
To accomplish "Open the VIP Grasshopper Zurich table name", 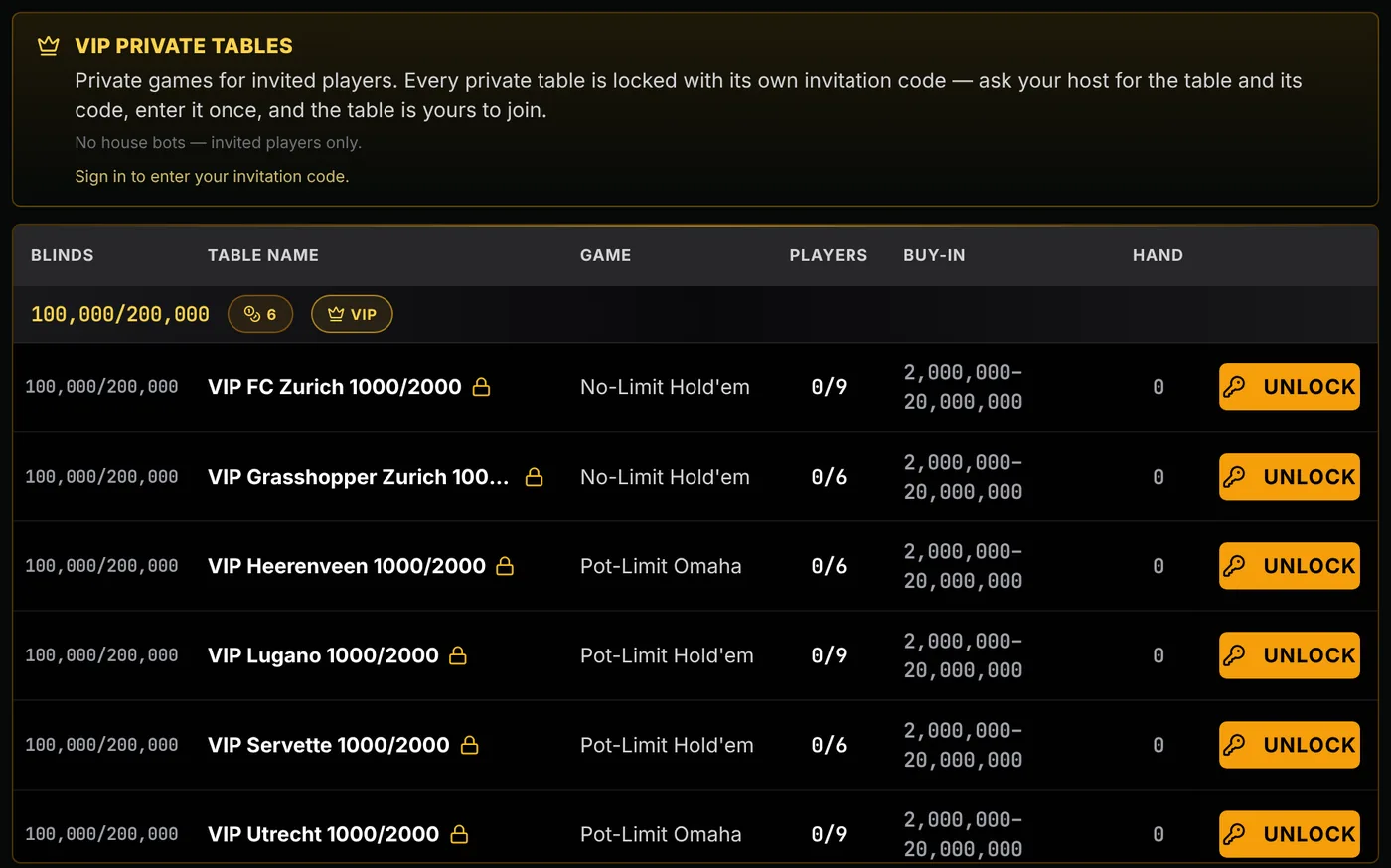I will [x=358, y=477].
